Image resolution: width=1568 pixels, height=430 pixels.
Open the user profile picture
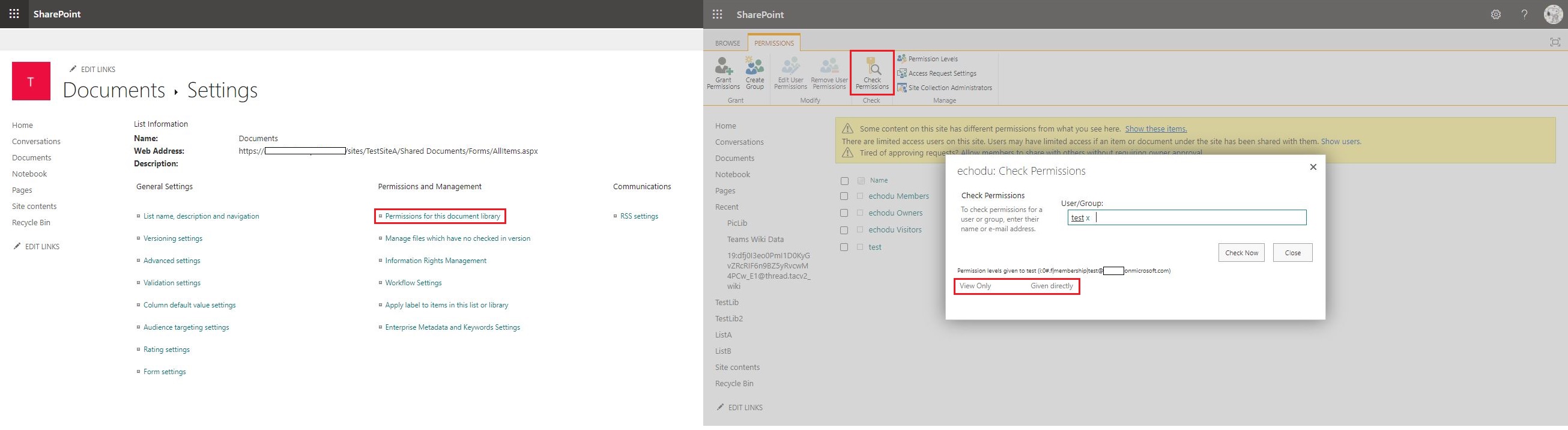click(x=1554, y=14)
